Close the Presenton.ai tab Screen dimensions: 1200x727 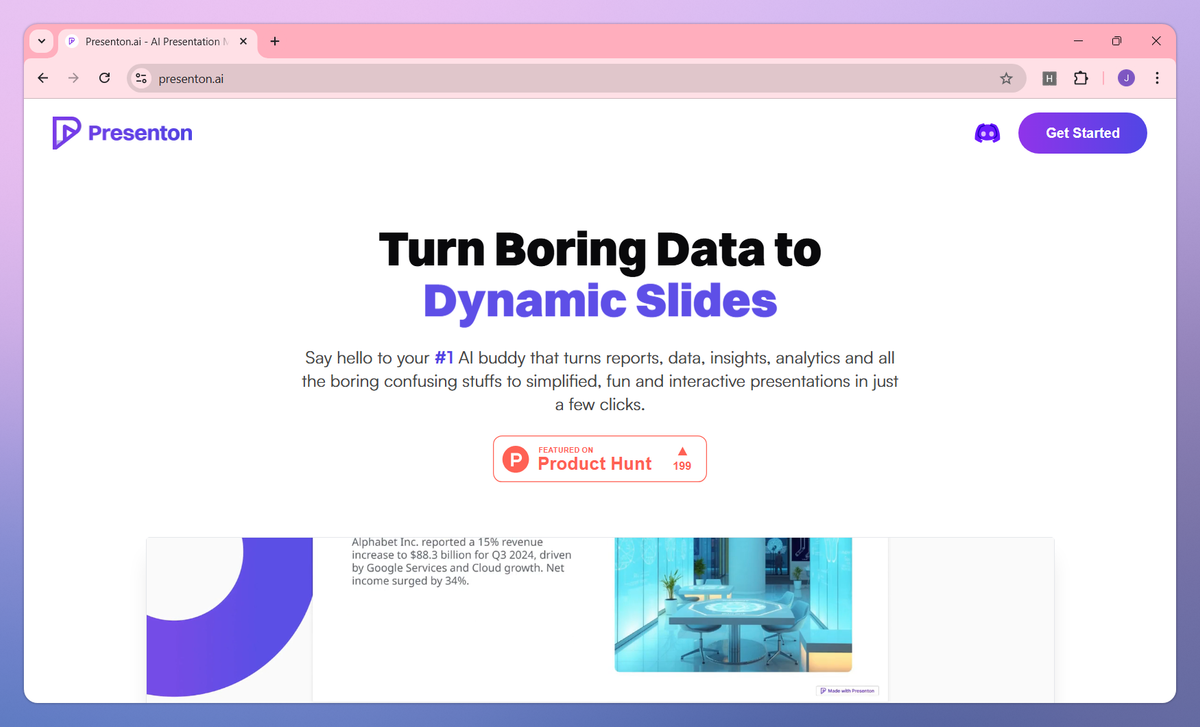click(x=241, y=42)
